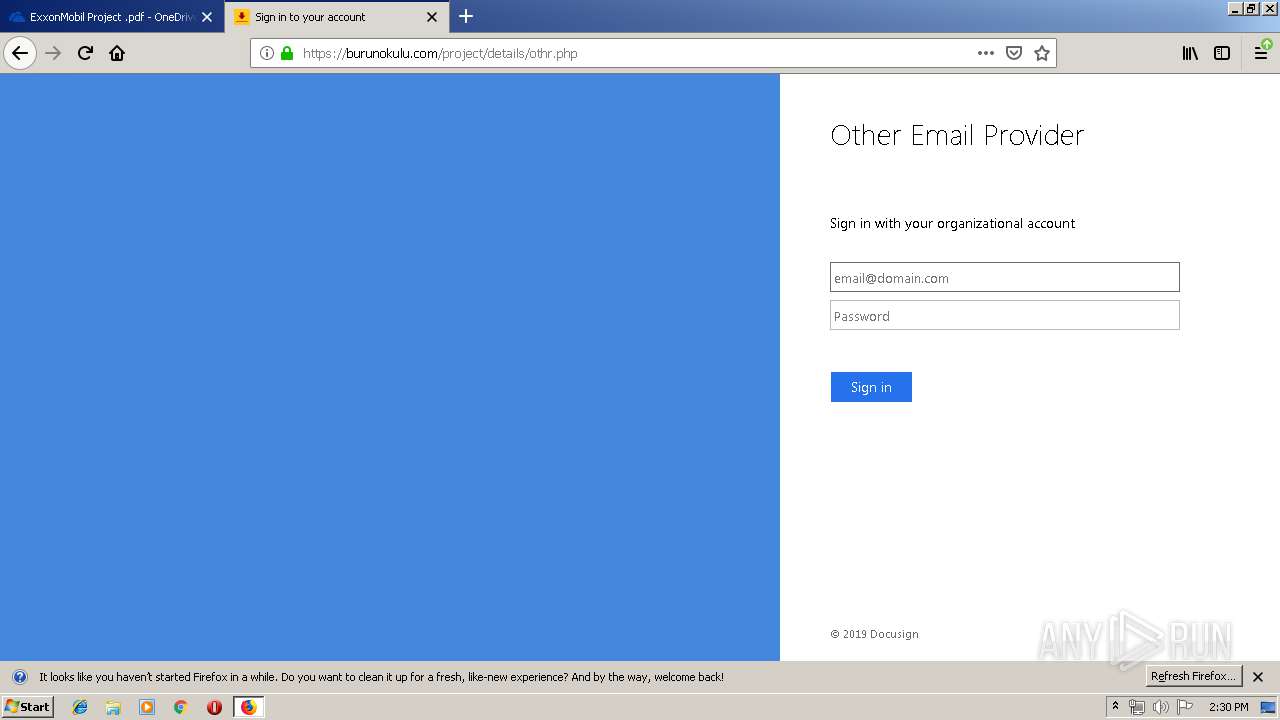1280x720 pixels.
Task: Open the volume speaker tray icon
Action: pyautogui.click(x=1160, y=707)
